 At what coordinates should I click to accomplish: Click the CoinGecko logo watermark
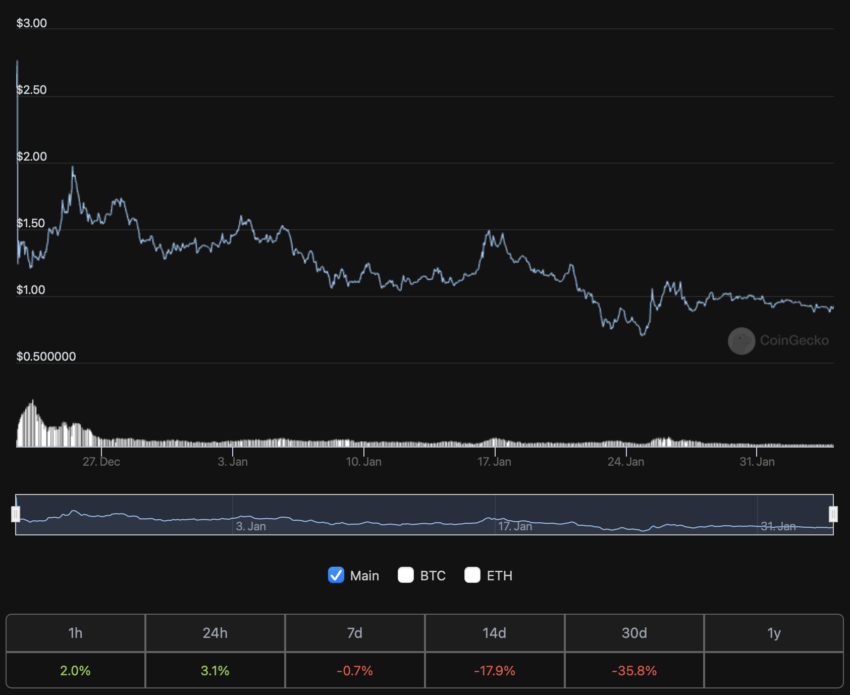(778, 340)
